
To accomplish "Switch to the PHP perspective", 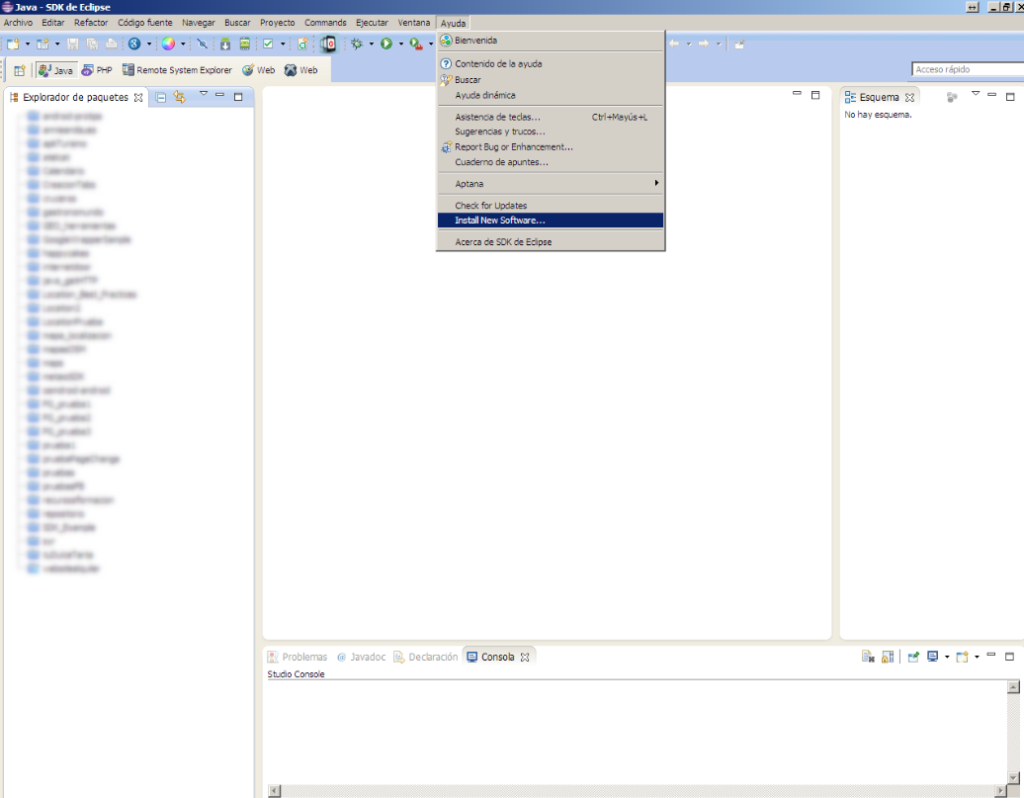I will [x=97, y=70].
